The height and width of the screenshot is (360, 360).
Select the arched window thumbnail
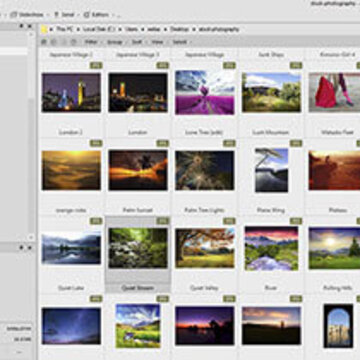[x=338, y=326]
